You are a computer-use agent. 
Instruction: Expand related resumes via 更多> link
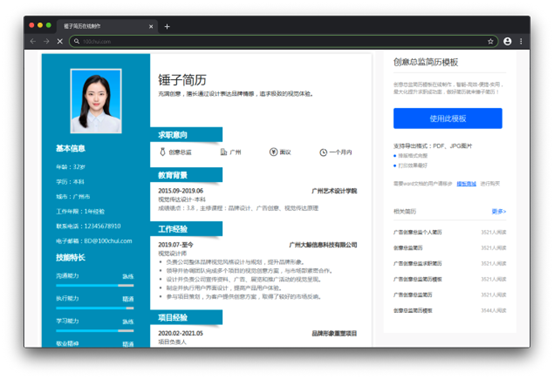[499, 211]
